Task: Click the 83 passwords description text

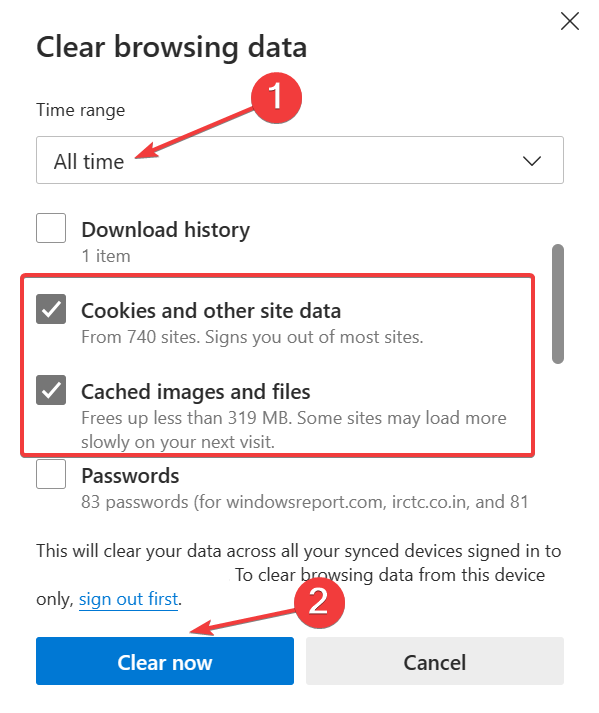Action: 305,502
